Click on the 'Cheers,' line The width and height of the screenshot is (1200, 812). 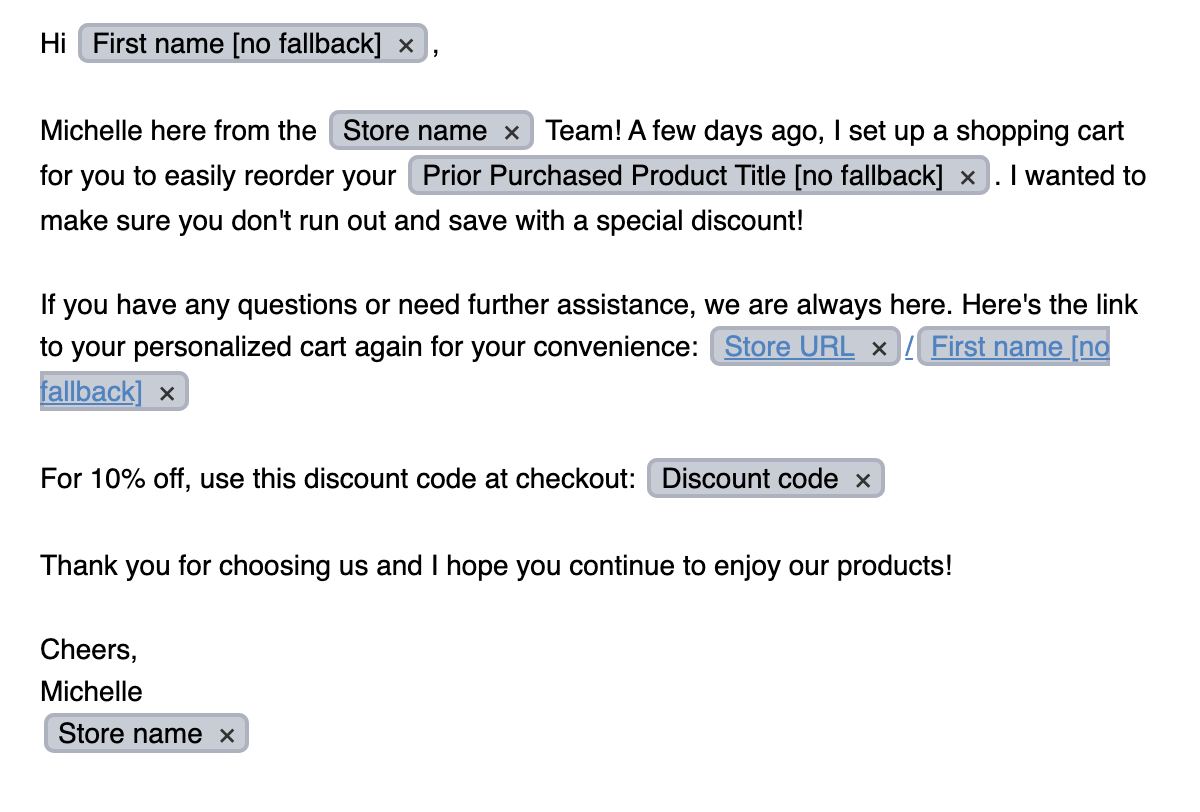(x=88, y=650)
